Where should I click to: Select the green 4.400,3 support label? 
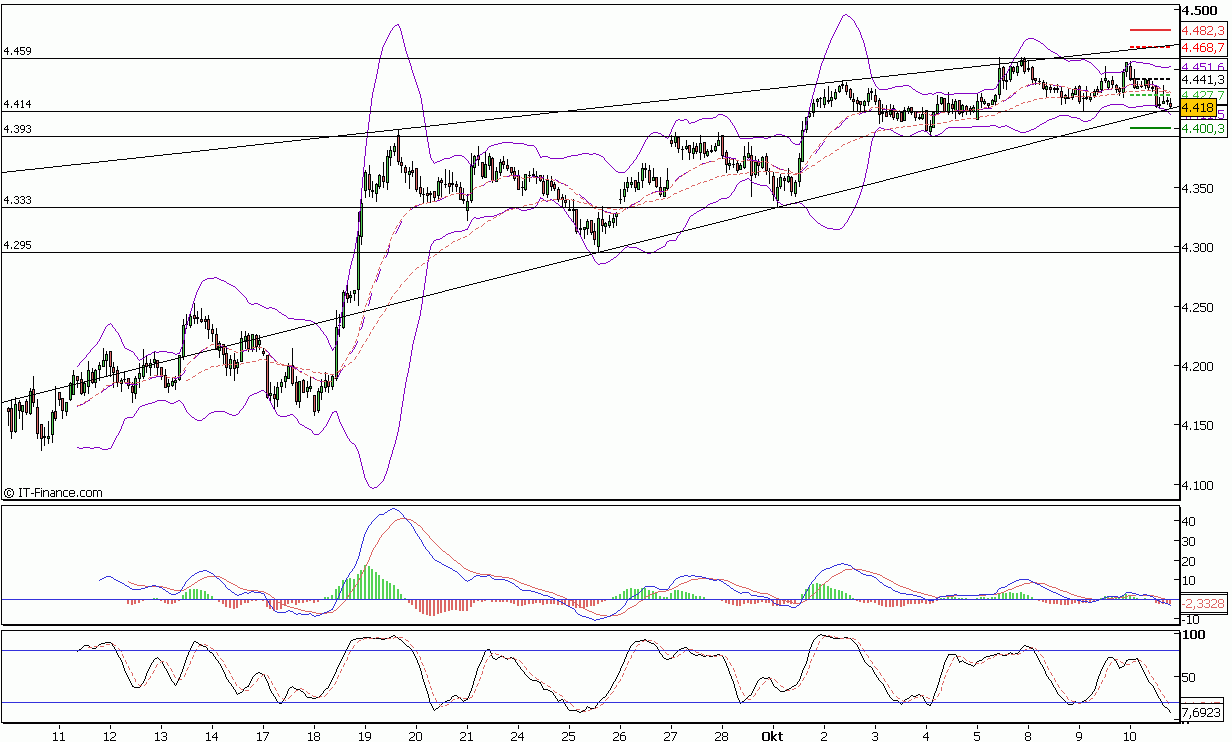tap(1202, 128)
